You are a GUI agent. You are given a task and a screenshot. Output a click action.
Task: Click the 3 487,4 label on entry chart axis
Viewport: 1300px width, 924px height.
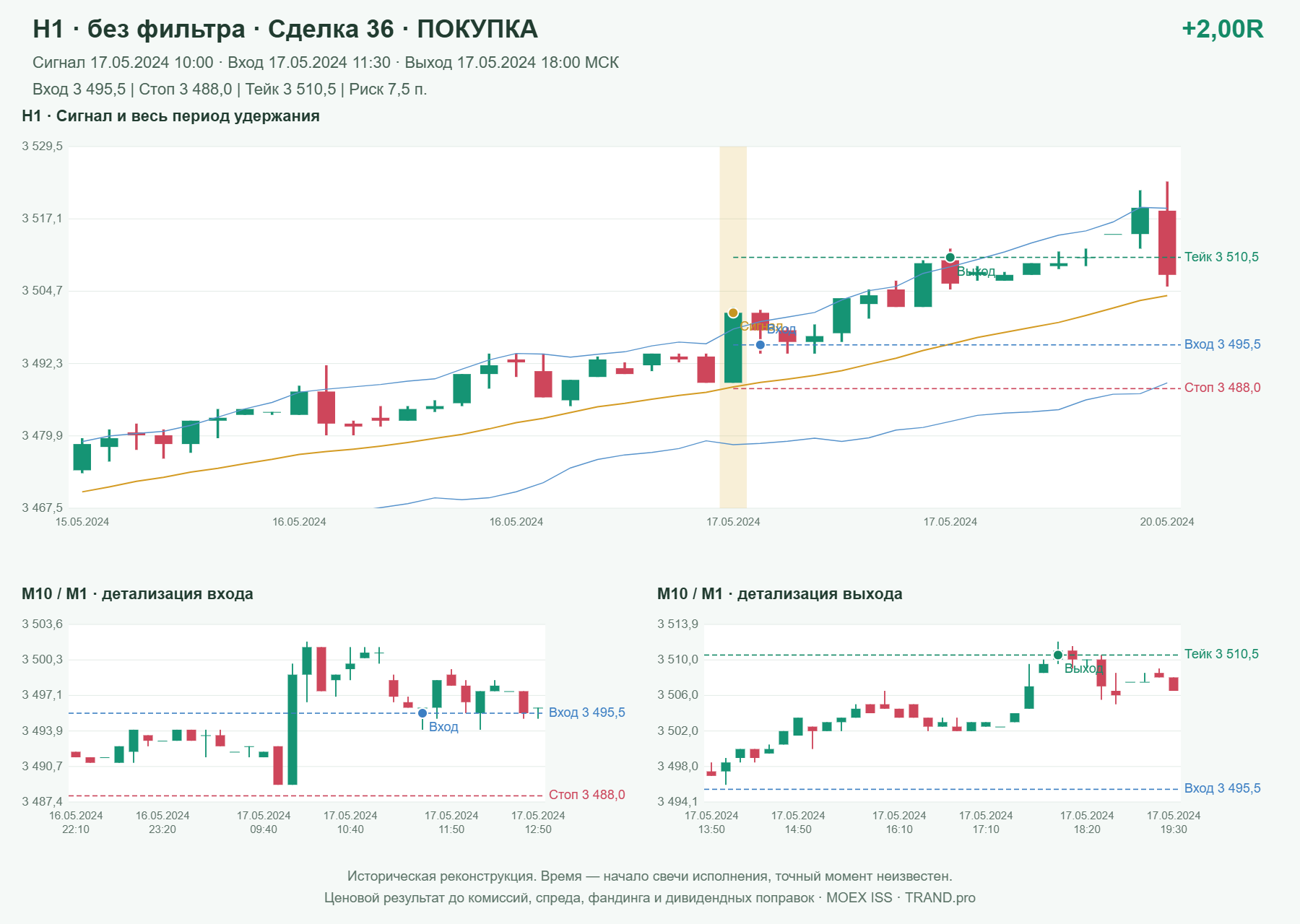pyautogui.click(x=42, y=801)
